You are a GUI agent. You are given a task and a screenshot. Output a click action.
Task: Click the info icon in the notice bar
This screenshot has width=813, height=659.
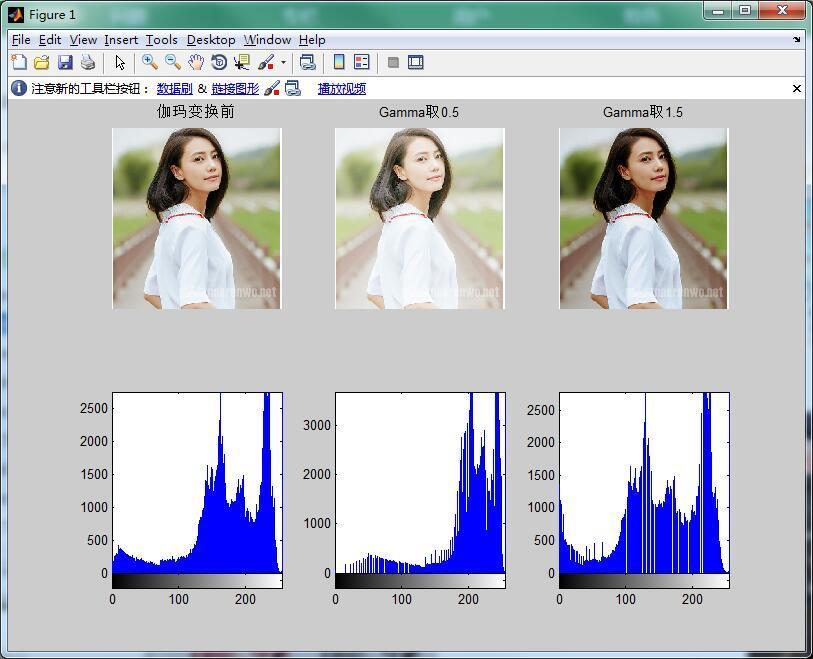click(x=19, y=88)
